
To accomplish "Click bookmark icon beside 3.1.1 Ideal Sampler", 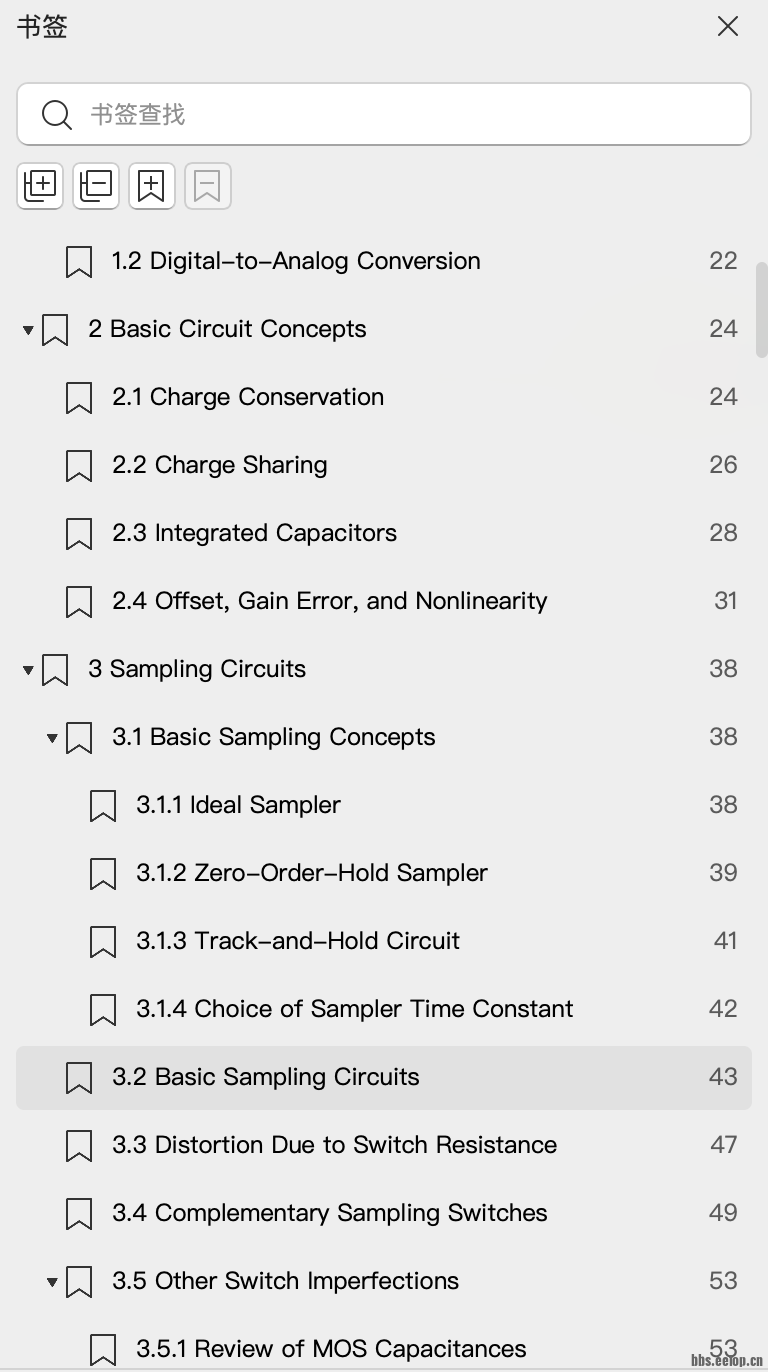I will click(103, 806).
